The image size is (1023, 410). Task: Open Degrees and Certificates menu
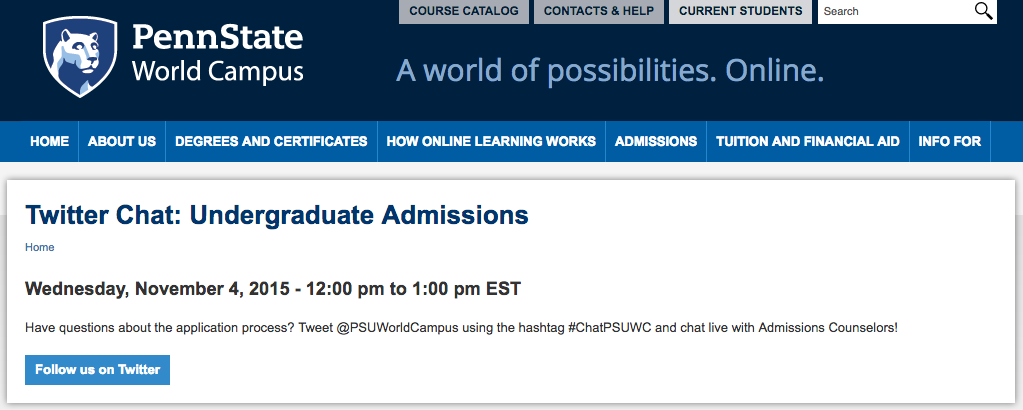(x=271, y=141)
